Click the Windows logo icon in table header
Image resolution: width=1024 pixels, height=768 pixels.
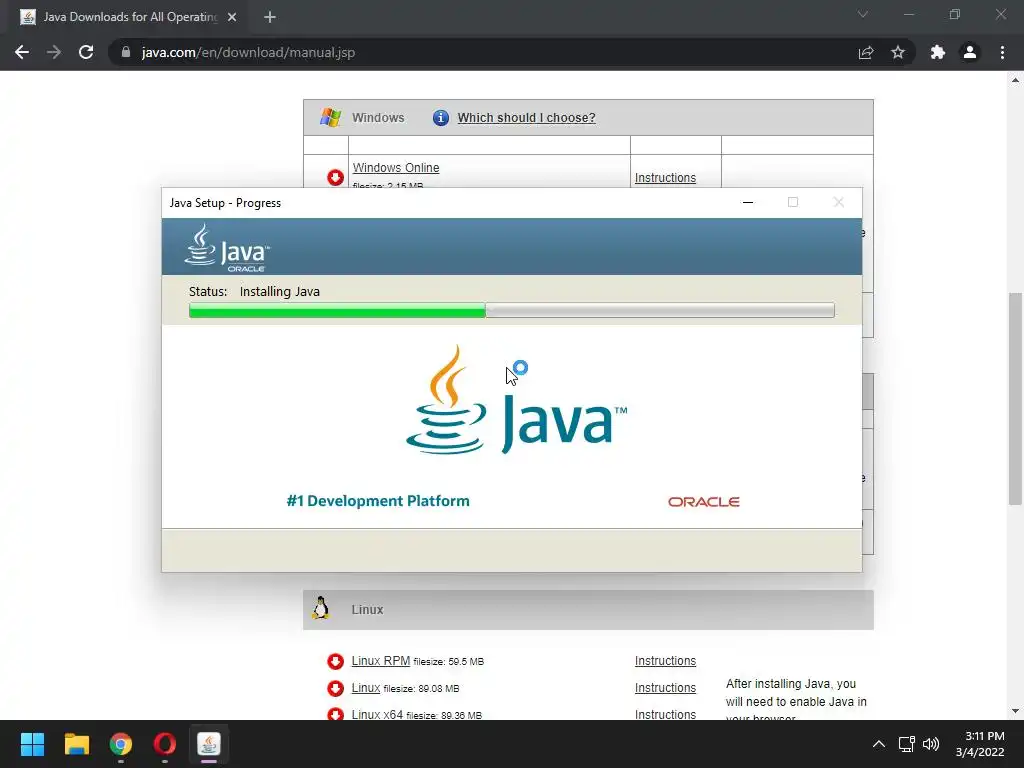[330, 118]
